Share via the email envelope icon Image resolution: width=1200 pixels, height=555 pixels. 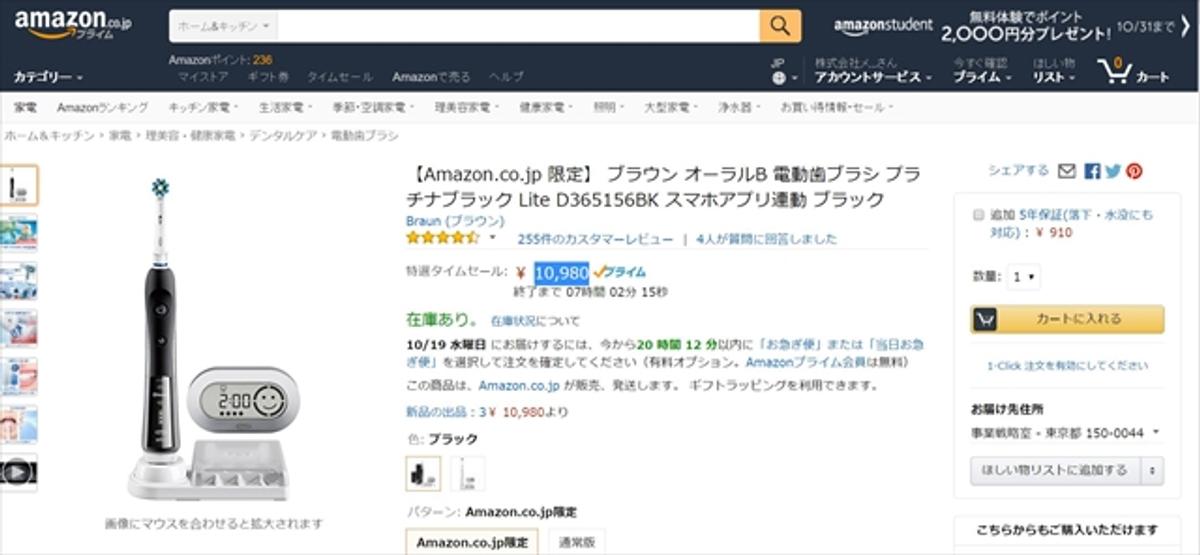pyautogui.click(x=1067, y=171)
